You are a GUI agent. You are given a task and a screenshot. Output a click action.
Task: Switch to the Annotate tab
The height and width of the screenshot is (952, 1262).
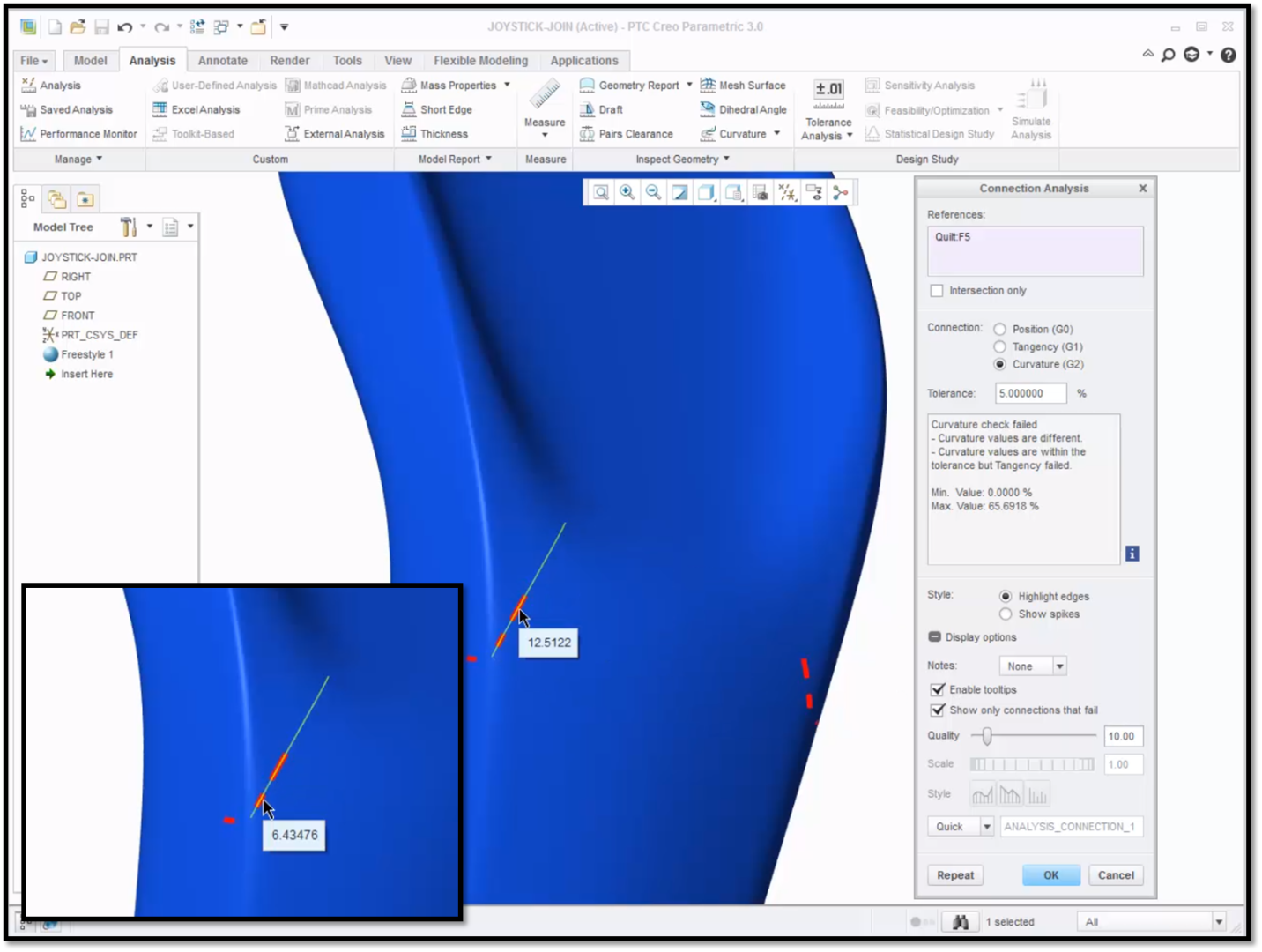click(223, 61)
